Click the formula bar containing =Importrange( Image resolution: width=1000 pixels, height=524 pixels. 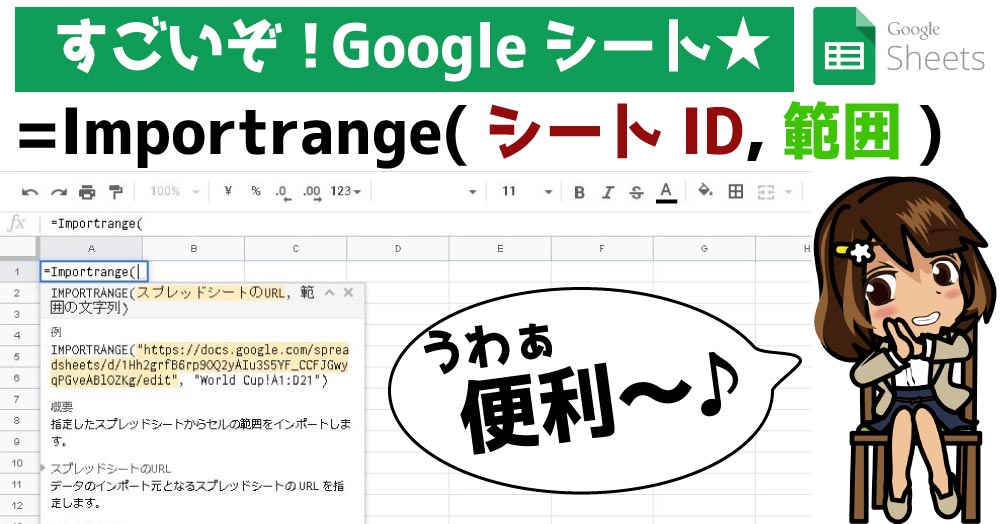(x=427, y=224)
